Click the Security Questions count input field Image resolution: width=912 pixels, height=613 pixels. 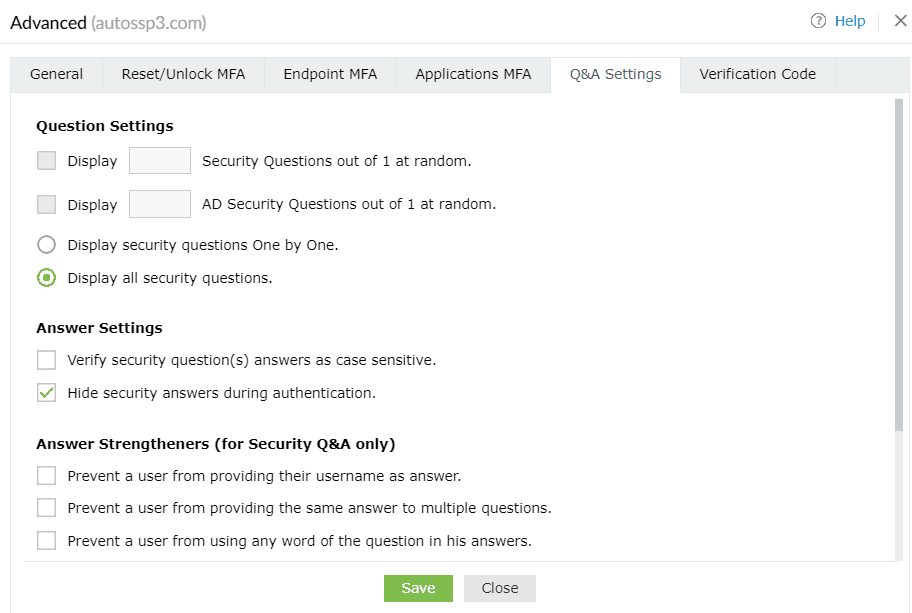(160, 161)
